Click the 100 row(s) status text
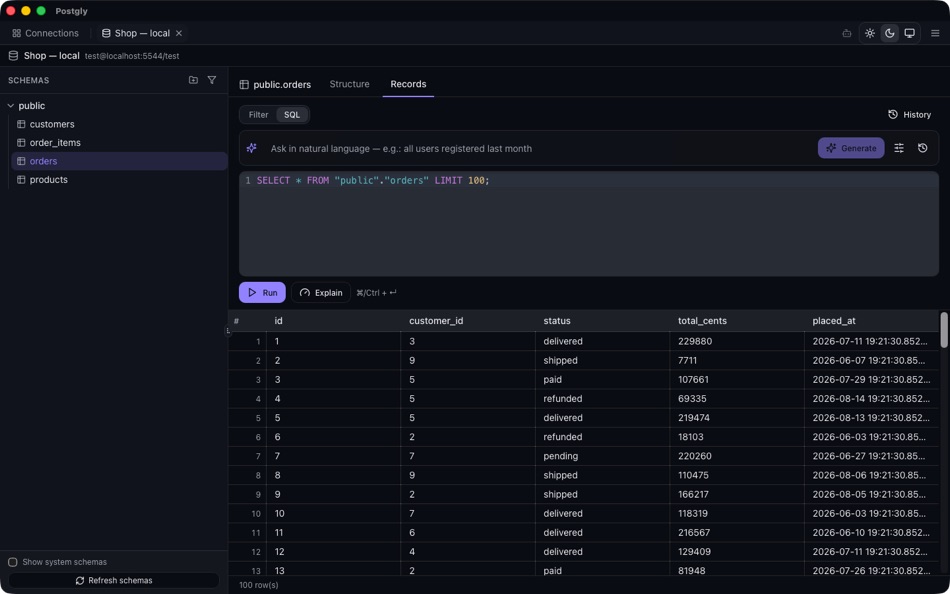Image resolution: width=950 pixels, height=594 pixels. pyautogui.click(x=259, y=585)
